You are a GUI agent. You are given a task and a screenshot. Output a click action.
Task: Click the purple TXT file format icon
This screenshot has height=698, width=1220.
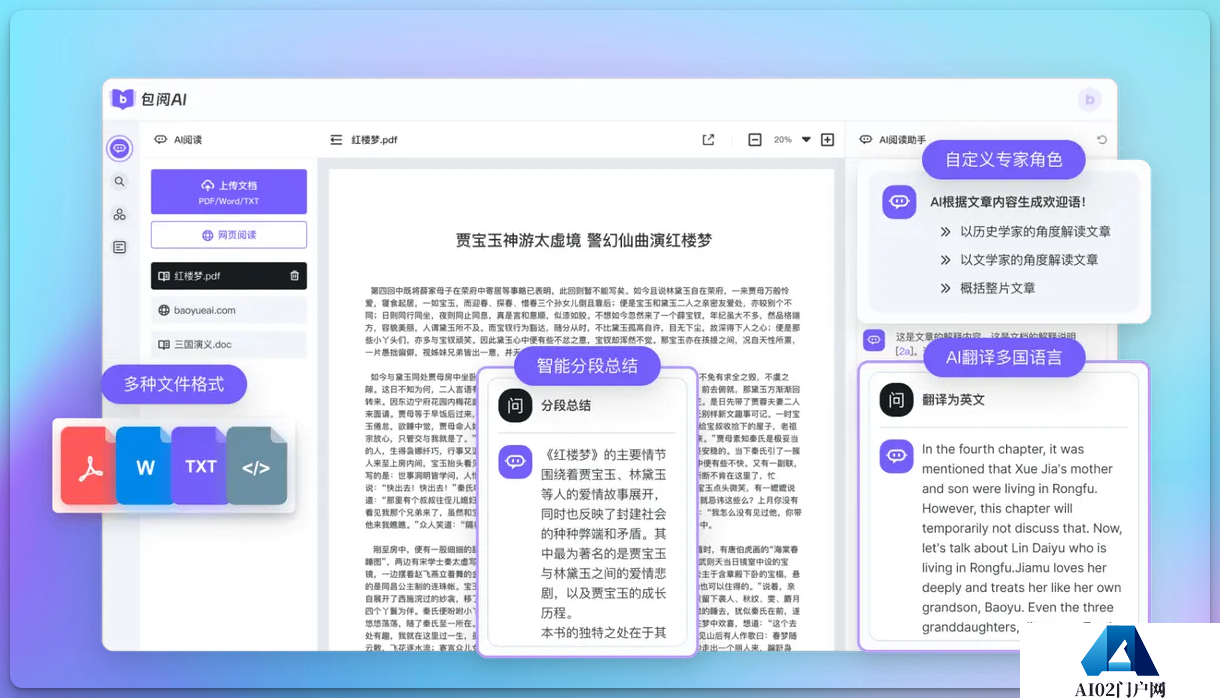pyautogui.click(x=200, y=466)
